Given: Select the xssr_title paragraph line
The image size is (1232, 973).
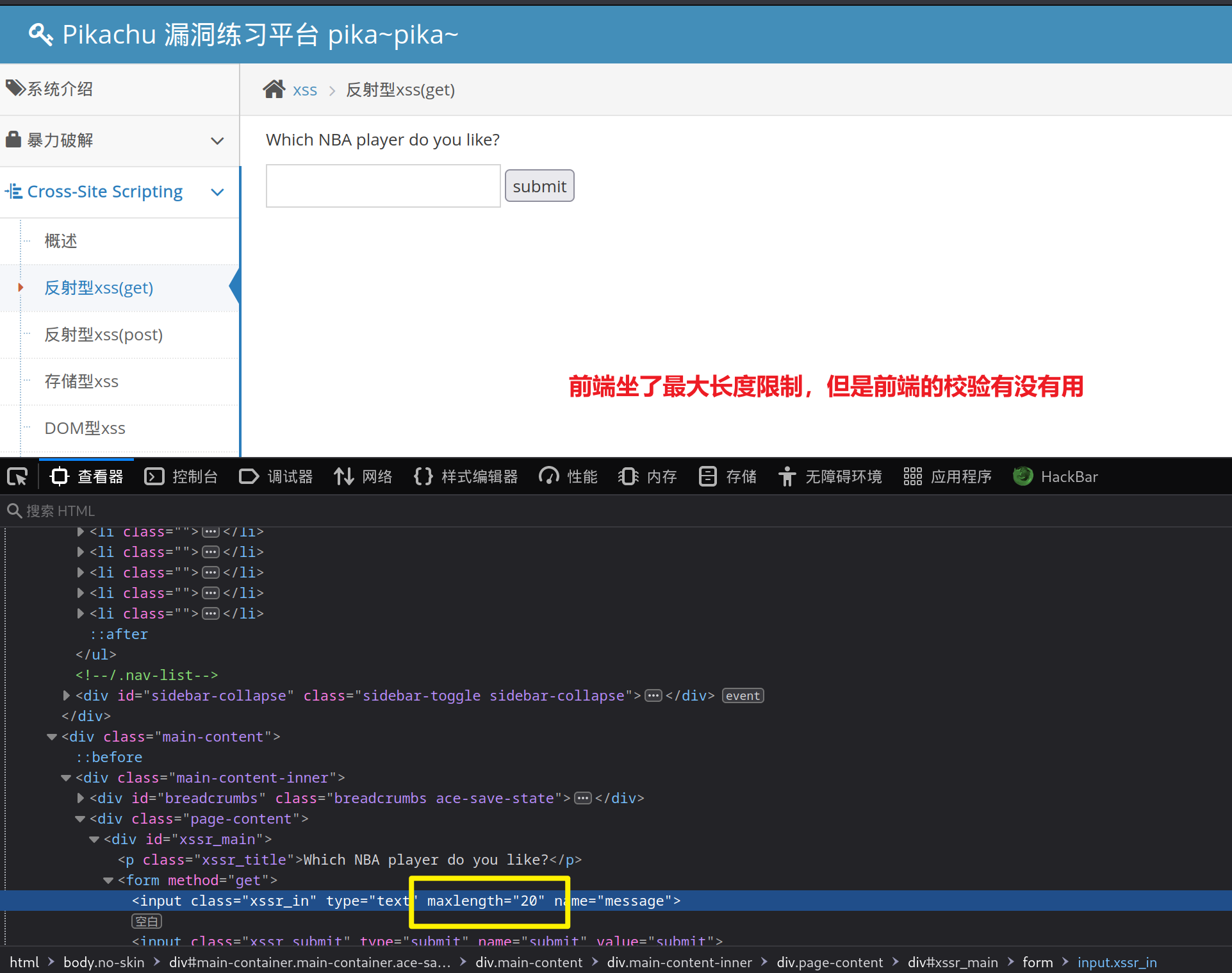Looking at the screenshot, I should click(350, 860).
